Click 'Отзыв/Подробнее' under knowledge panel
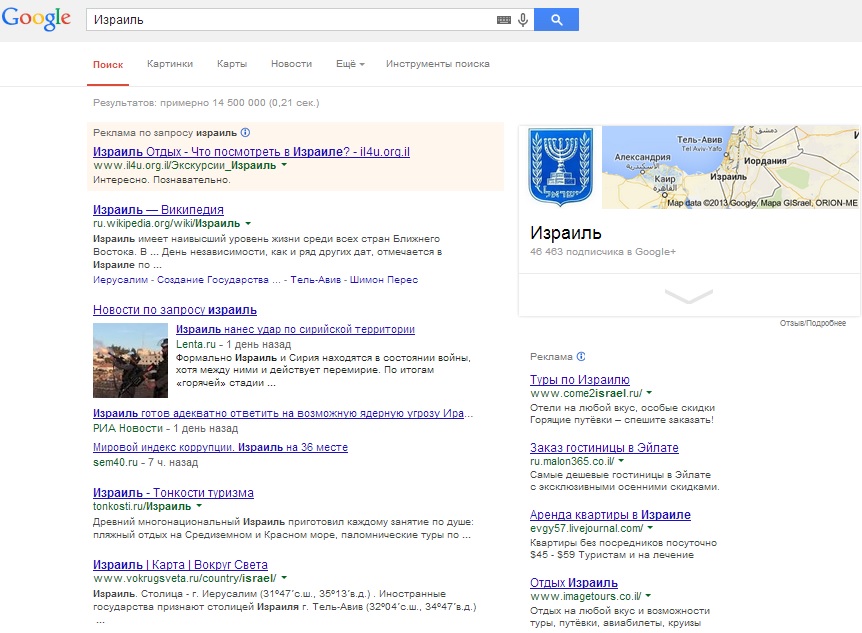This screenshot has width=862, height=633. [813, 323]
